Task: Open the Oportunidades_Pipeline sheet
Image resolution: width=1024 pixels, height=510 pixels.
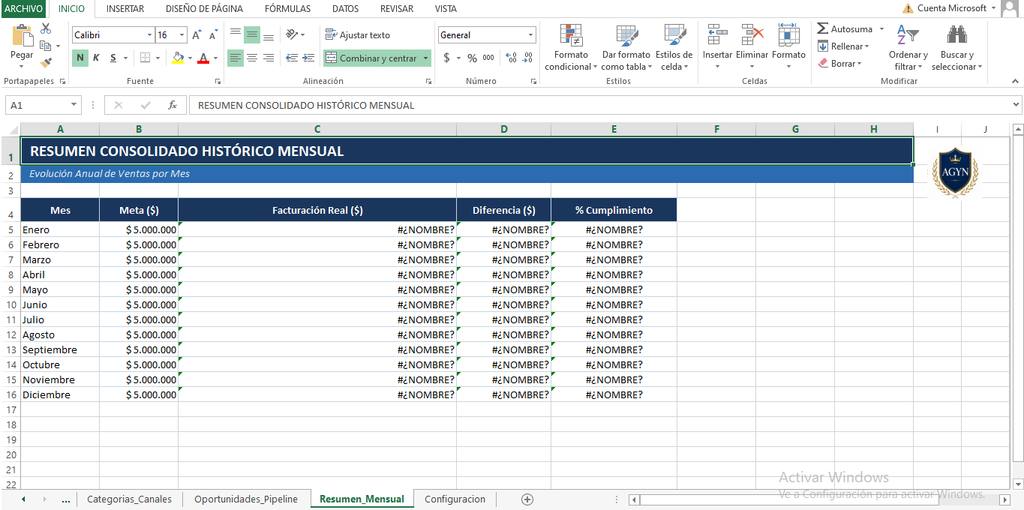Action: (x=246, y=499)
